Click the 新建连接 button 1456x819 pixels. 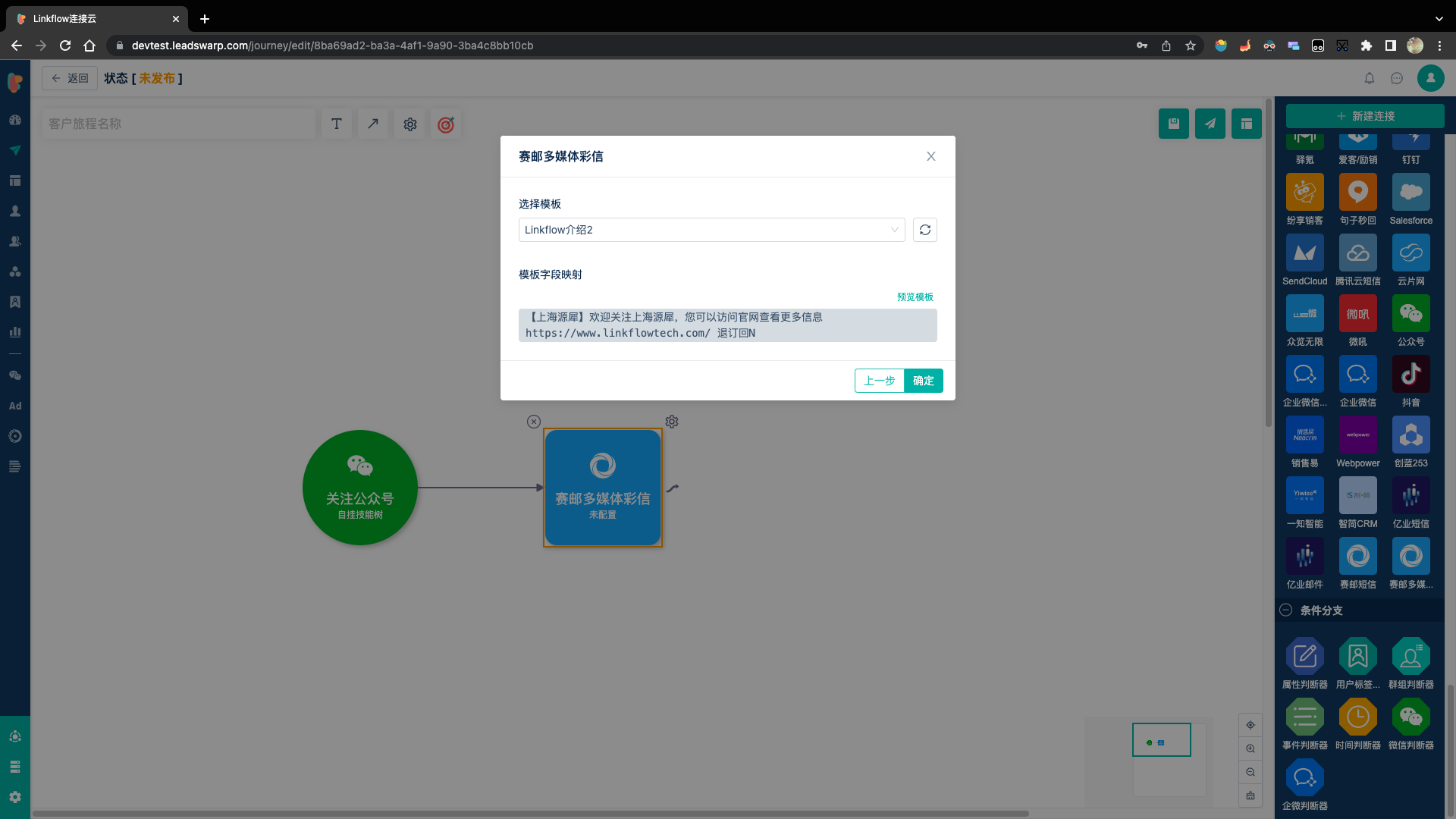pyautogui.click(x=1364, y=116)
